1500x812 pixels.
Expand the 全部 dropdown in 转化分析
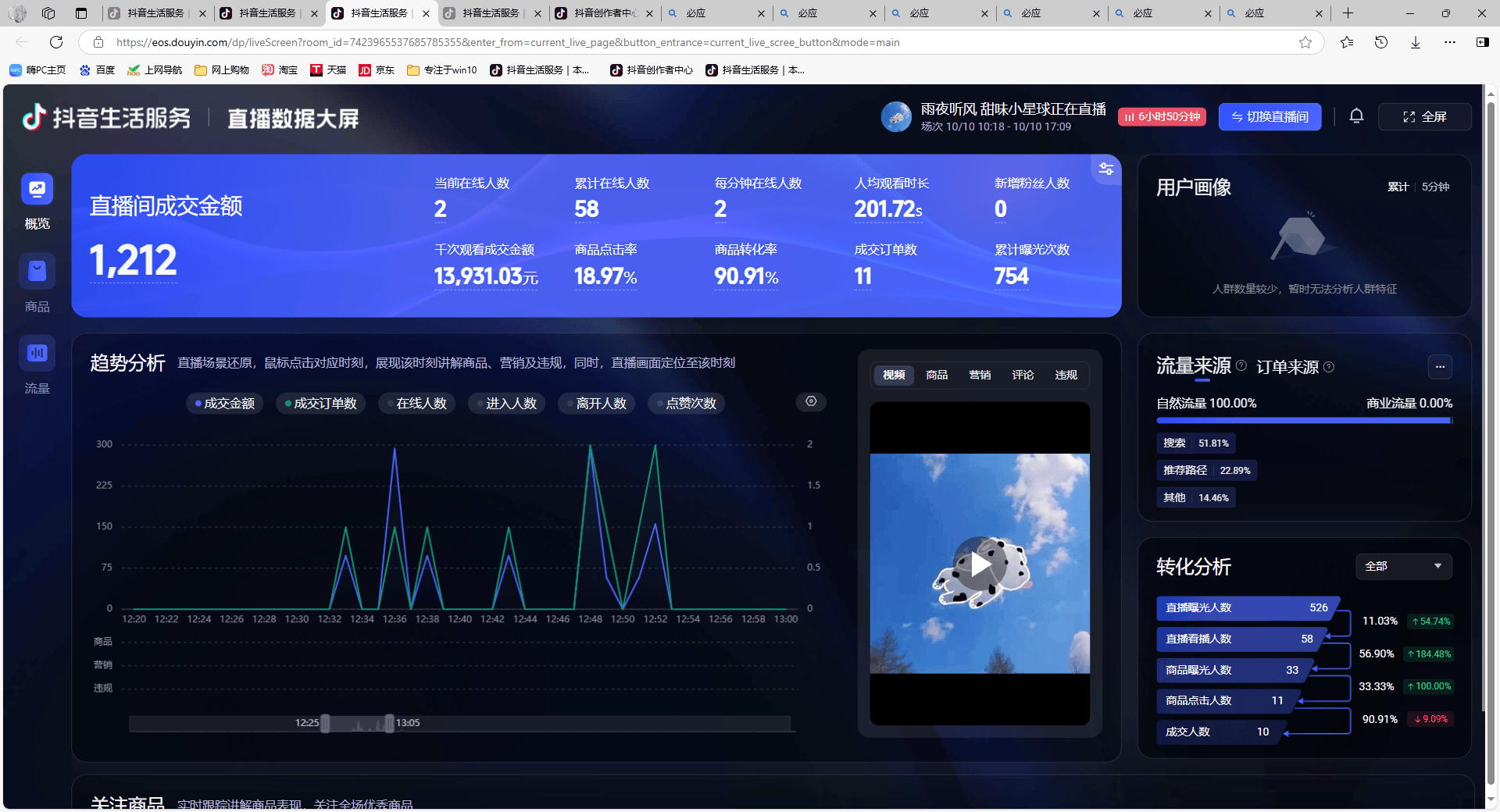coord(1403,566)
